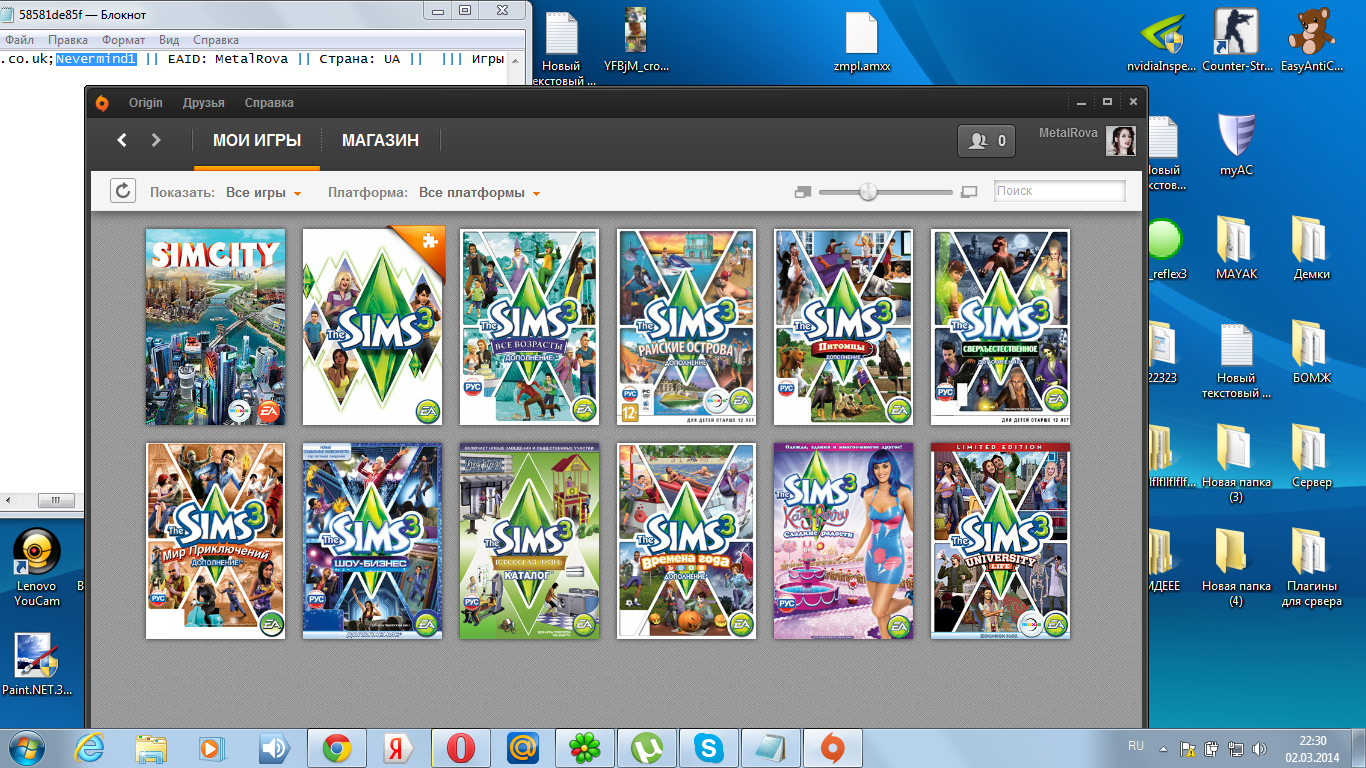
Task: Open Google Chrome from the taskbar
Action: [336, 748]
